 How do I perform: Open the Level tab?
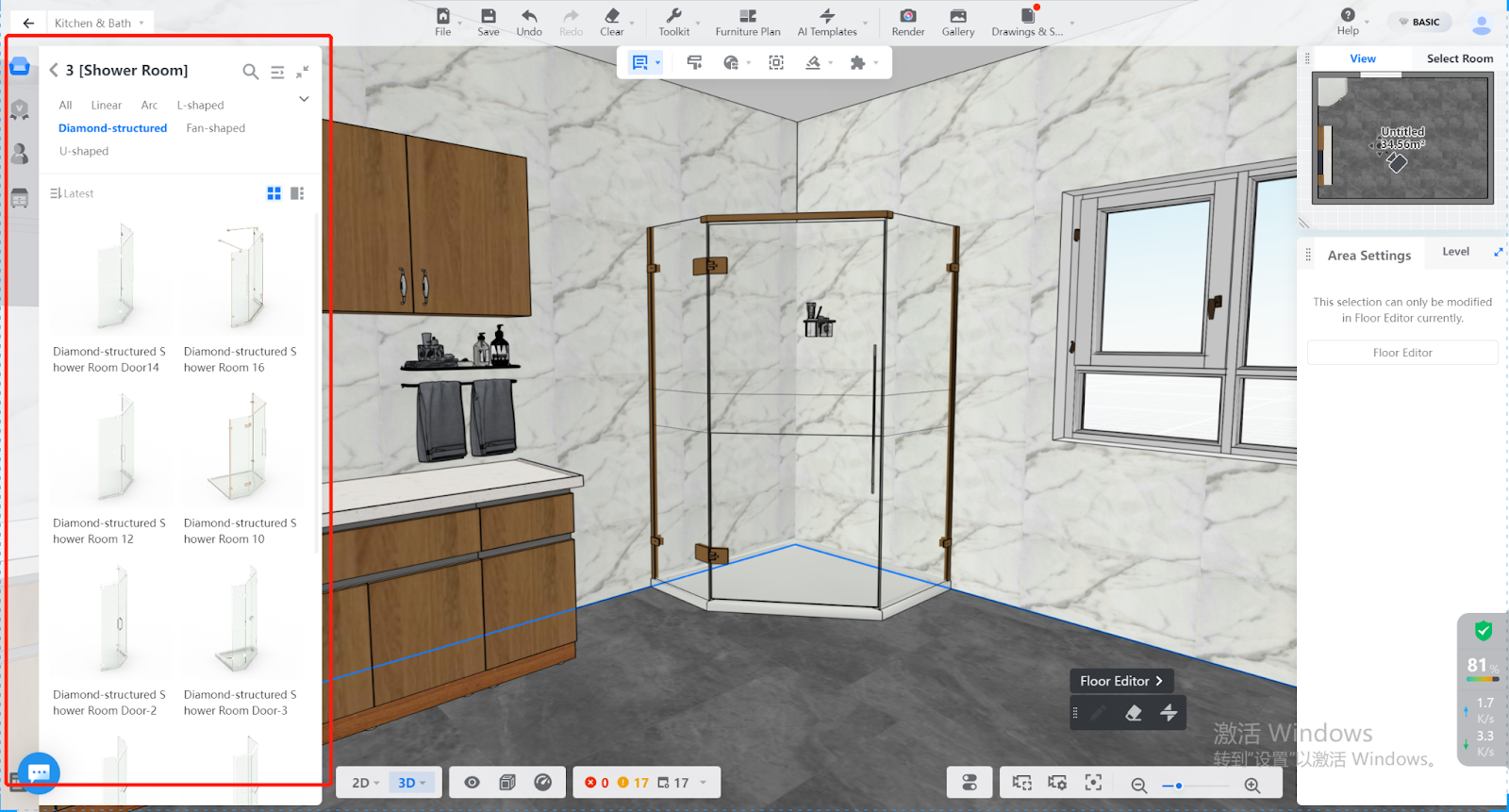[x=1455, y=252]
